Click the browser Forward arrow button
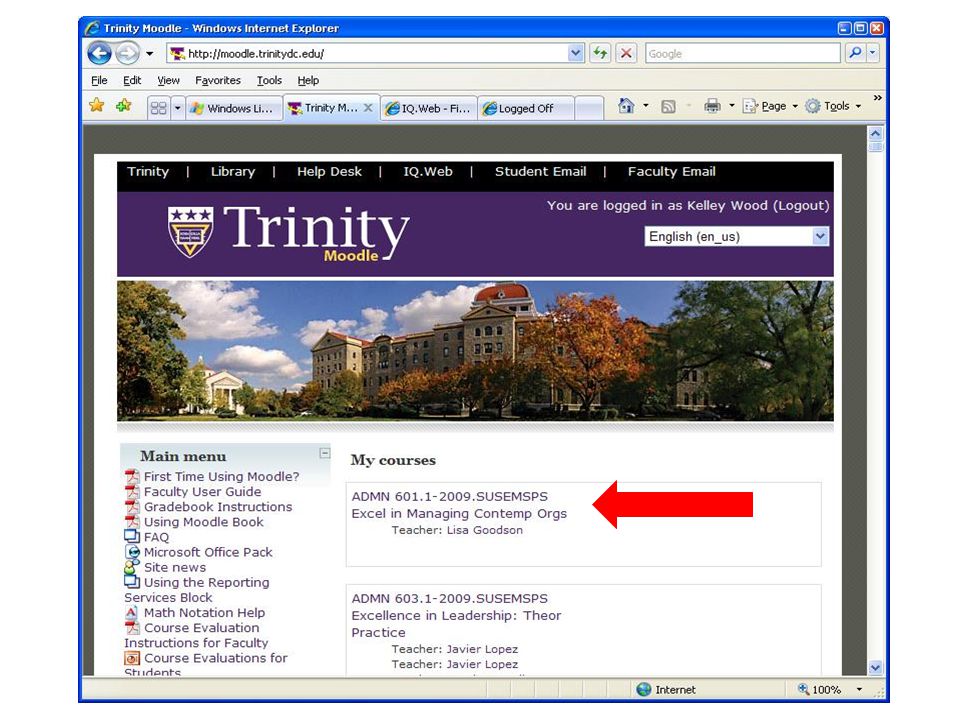Viewport: 960px width, 720px height. pos(127,53)
